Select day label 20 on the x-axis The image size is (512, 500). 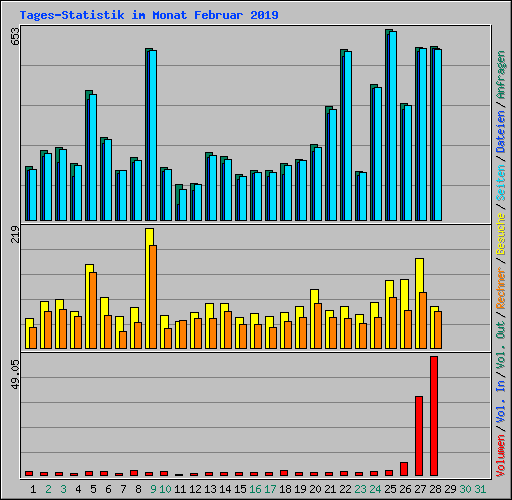[x=315, y=489]
